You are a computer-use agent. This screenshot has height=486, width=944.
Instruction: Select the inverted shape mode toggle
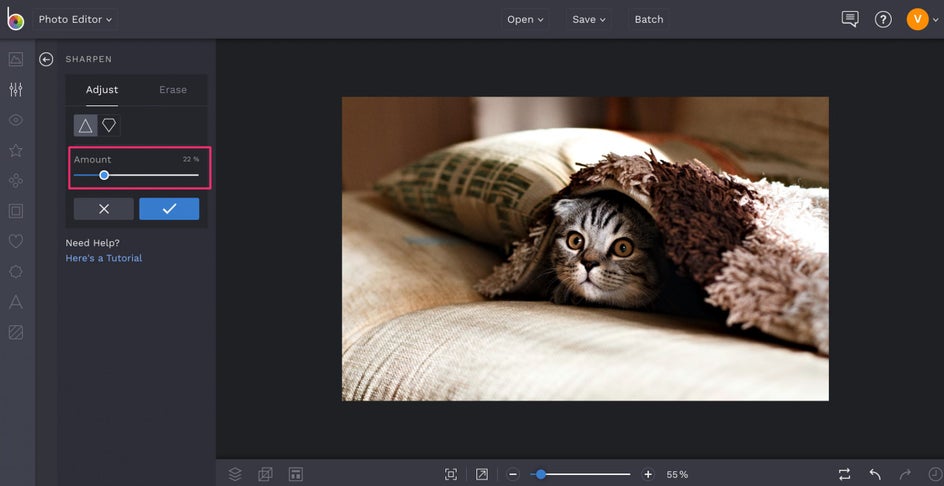point(109,125)
